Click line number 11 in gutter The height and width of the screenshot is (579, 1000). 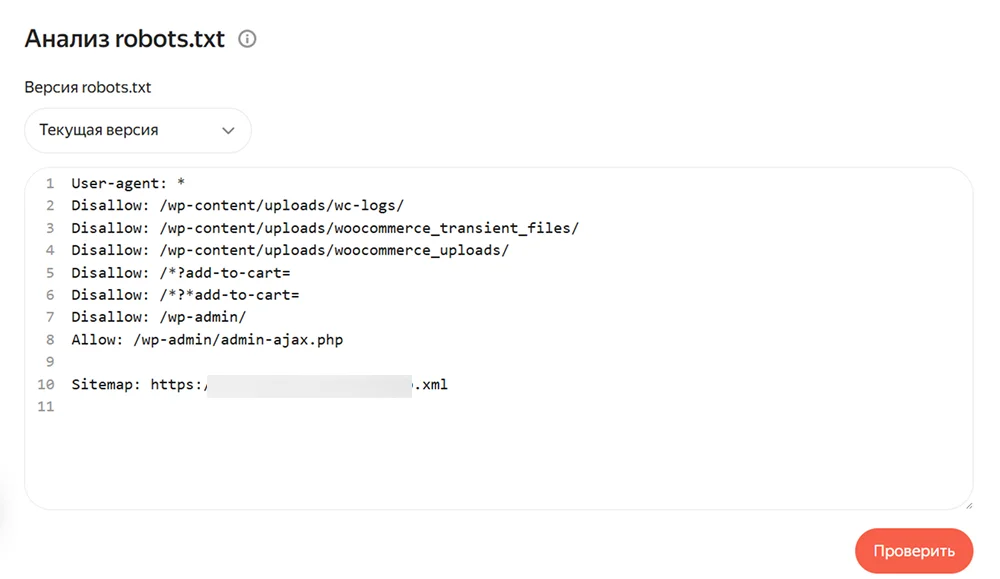point(46,407)
